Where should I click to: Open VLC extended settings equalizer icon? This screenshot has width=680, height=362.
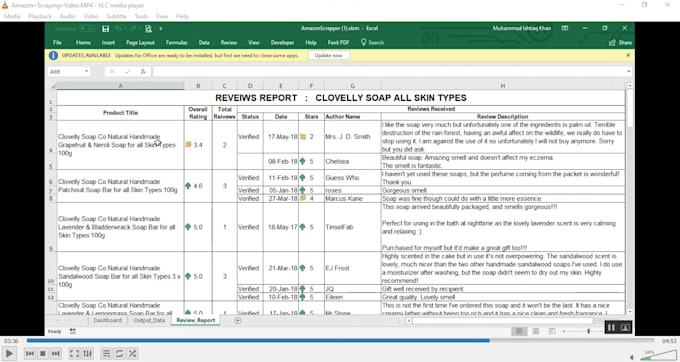[87, 354]
